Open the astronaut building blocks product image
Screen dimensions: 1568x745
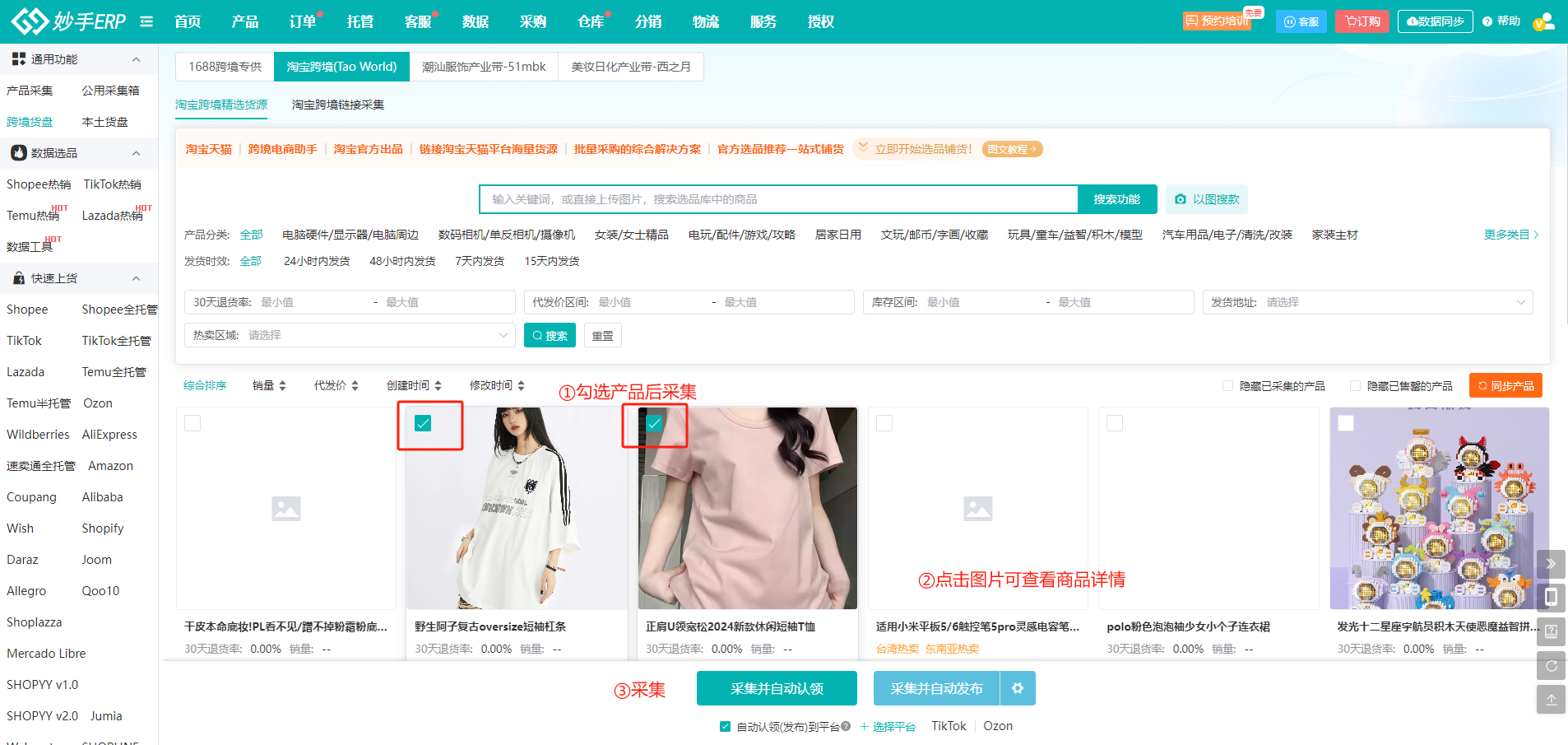pyautogui.click(x=1439, y=508)
